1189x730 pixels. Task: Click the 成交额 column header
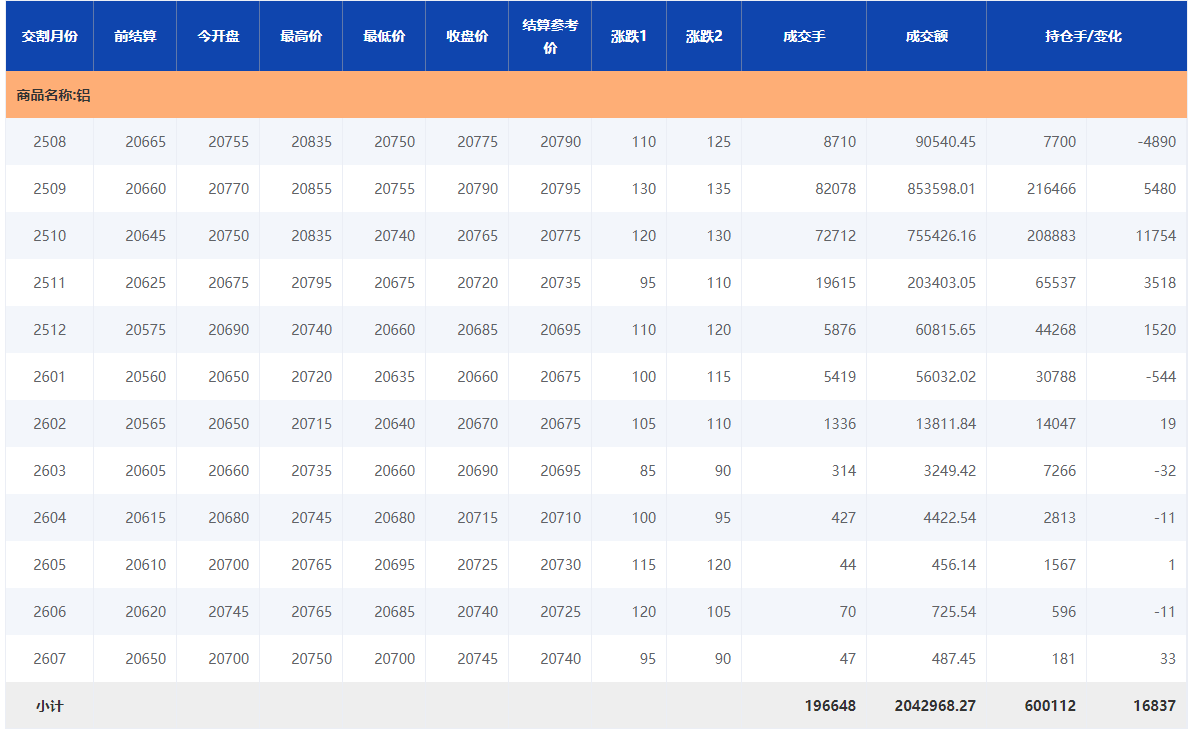pos(926,36)
